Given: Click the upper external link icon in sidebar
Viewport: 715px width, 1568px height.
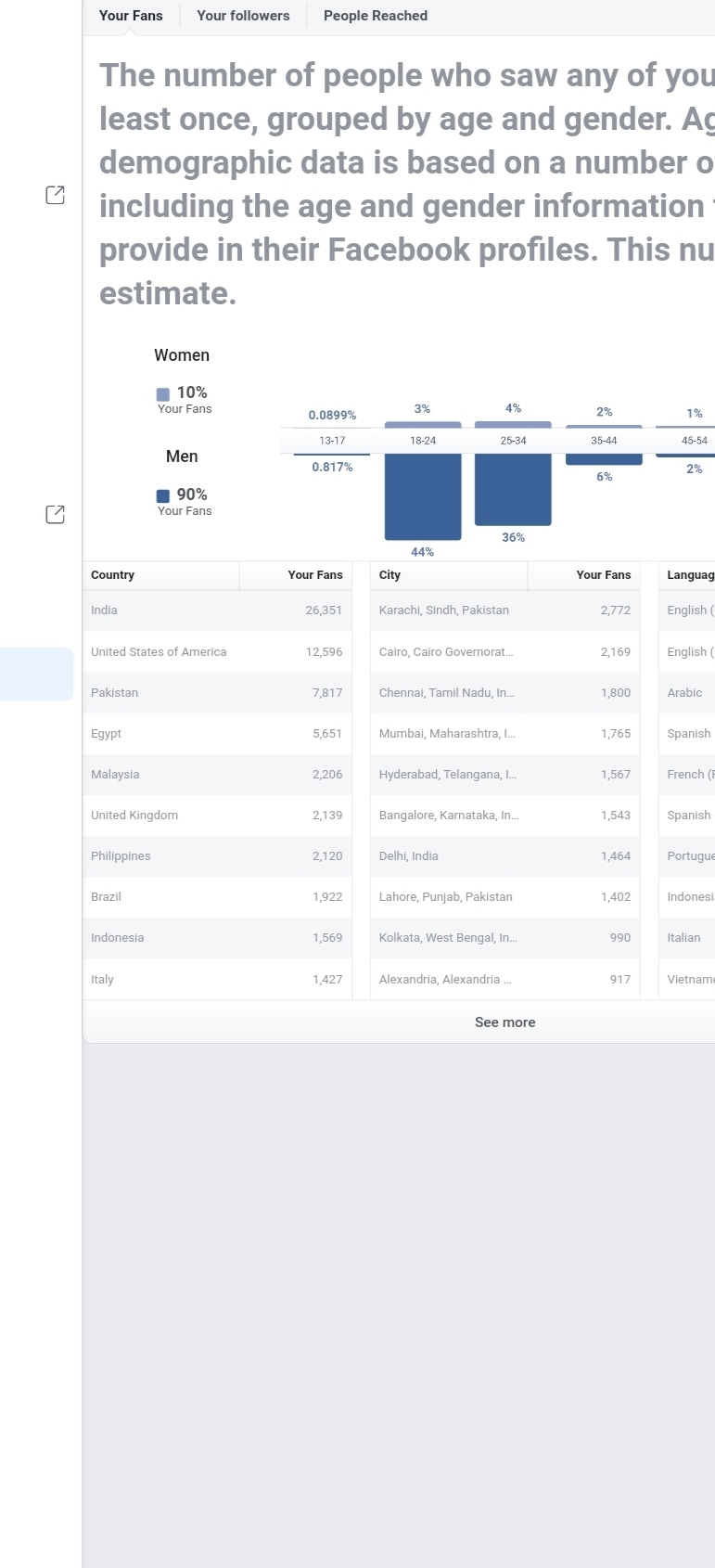Looking at the screenshot, I should click(x=55, y=195).
